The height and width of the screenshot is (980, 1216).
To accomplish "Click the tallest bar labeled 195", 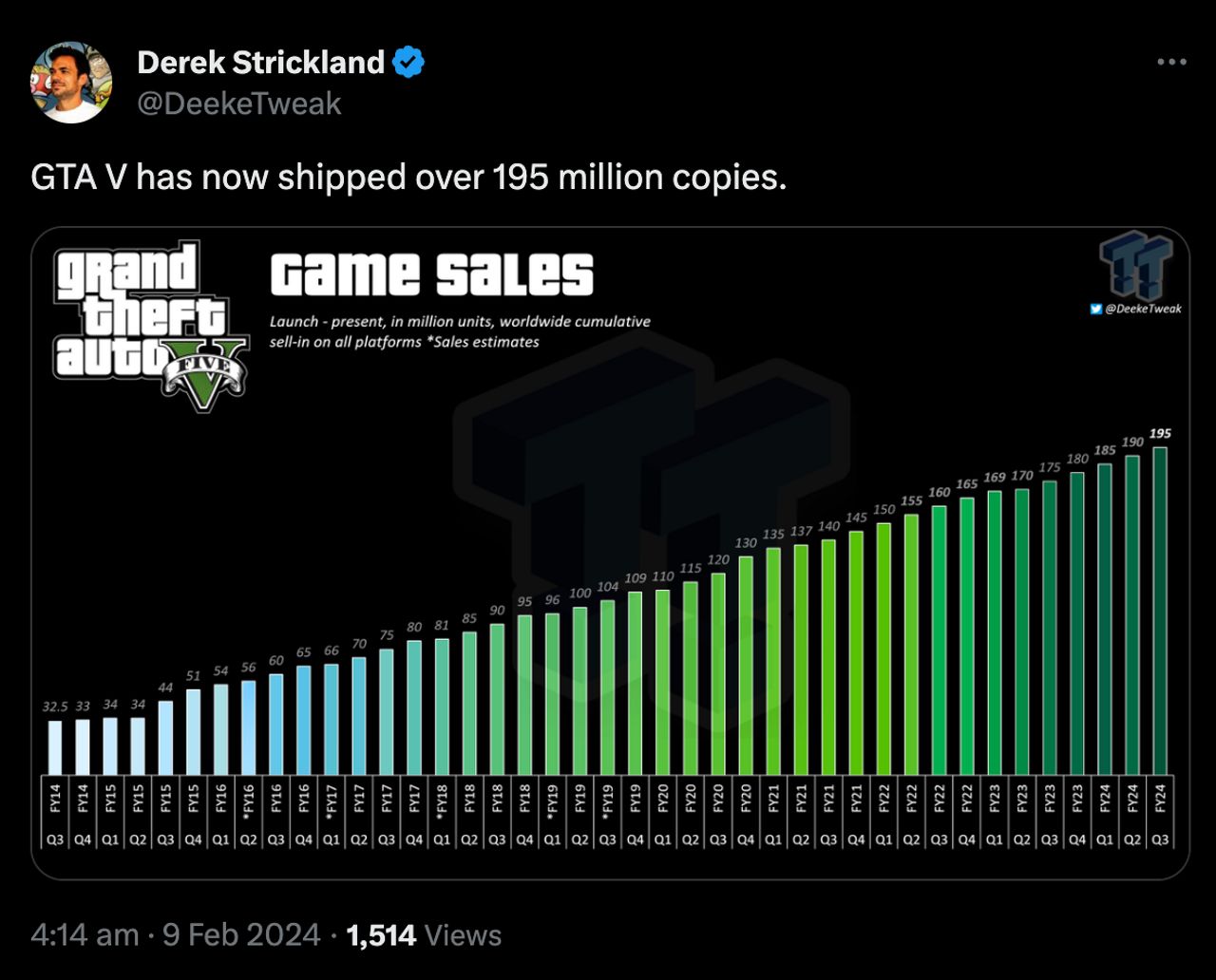I will coord(1158,608).
